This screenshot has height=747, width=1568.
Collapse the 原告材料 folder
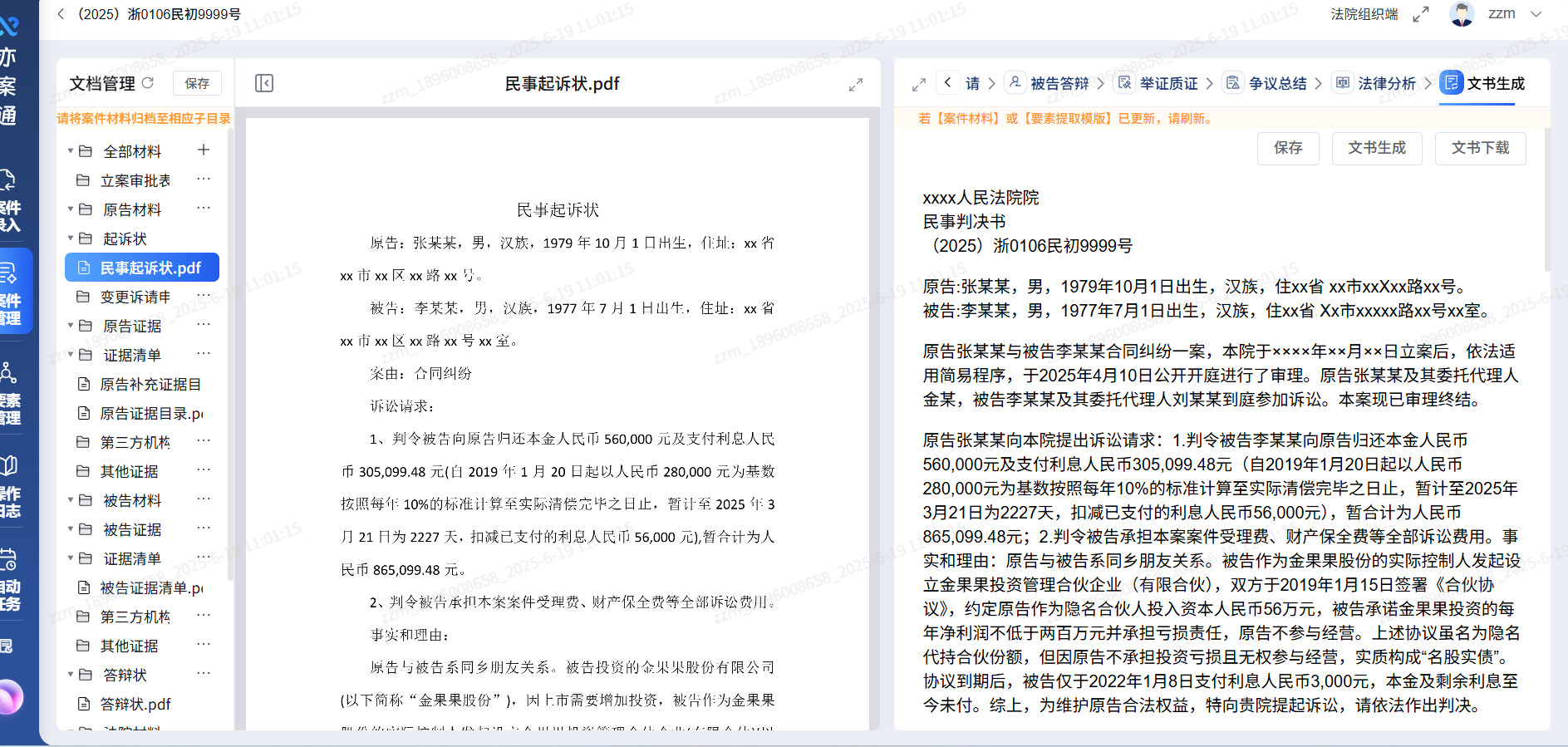[71, 209]
